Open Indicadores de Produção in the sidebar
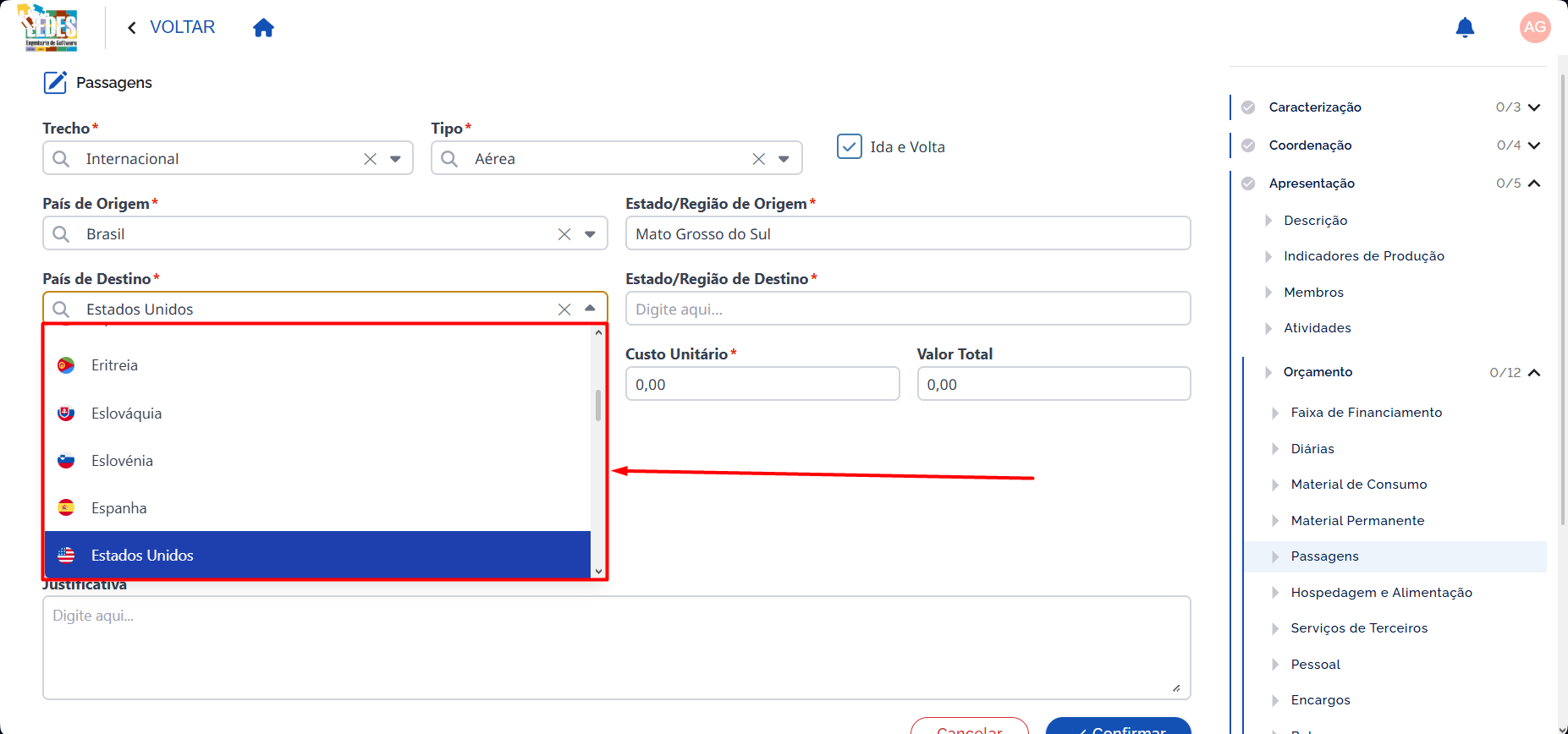 click(x=1363, y=256)
